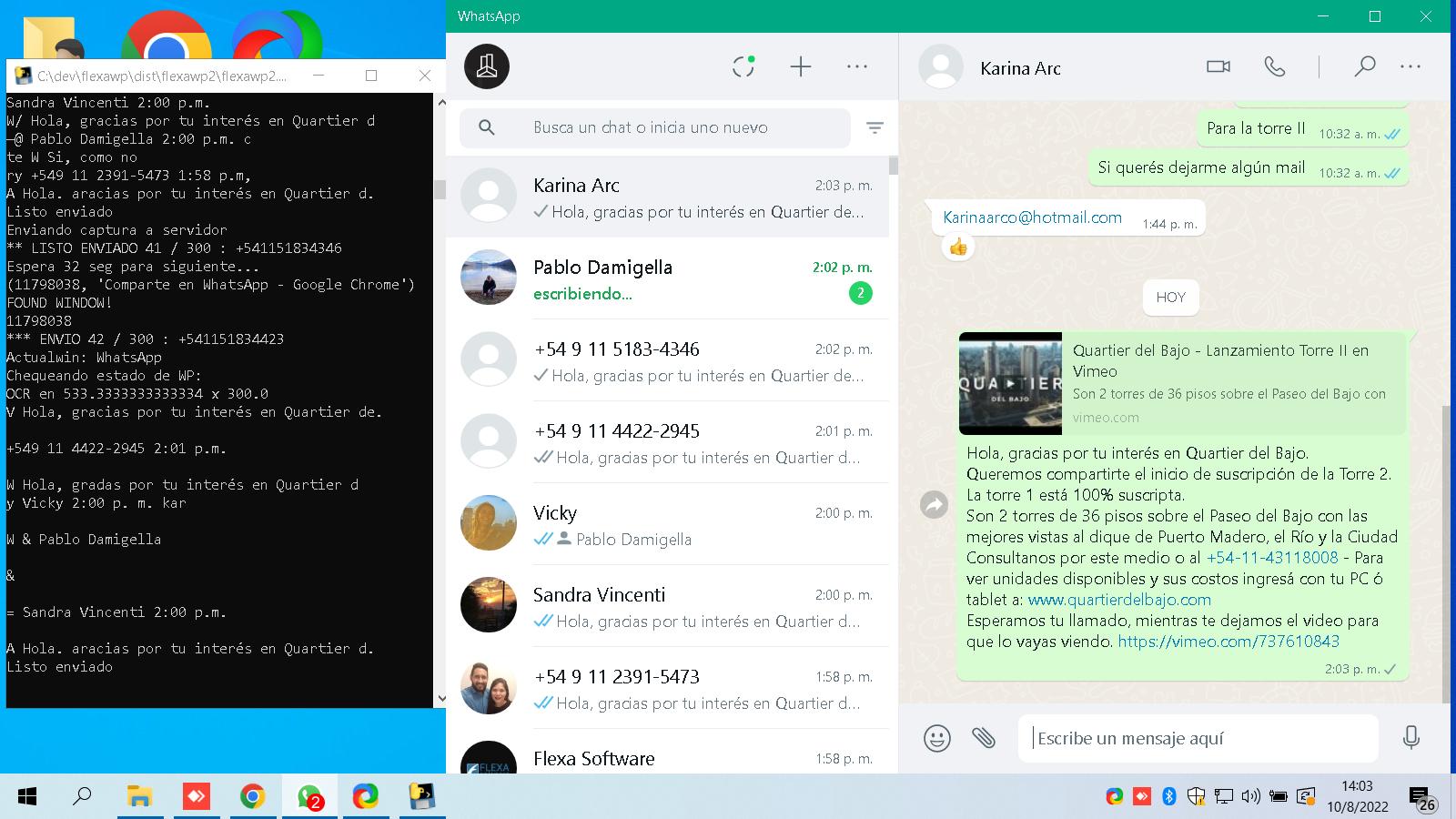Click the conversation scrollbar
The image size is (1456, 819).
coord(1446,555)
